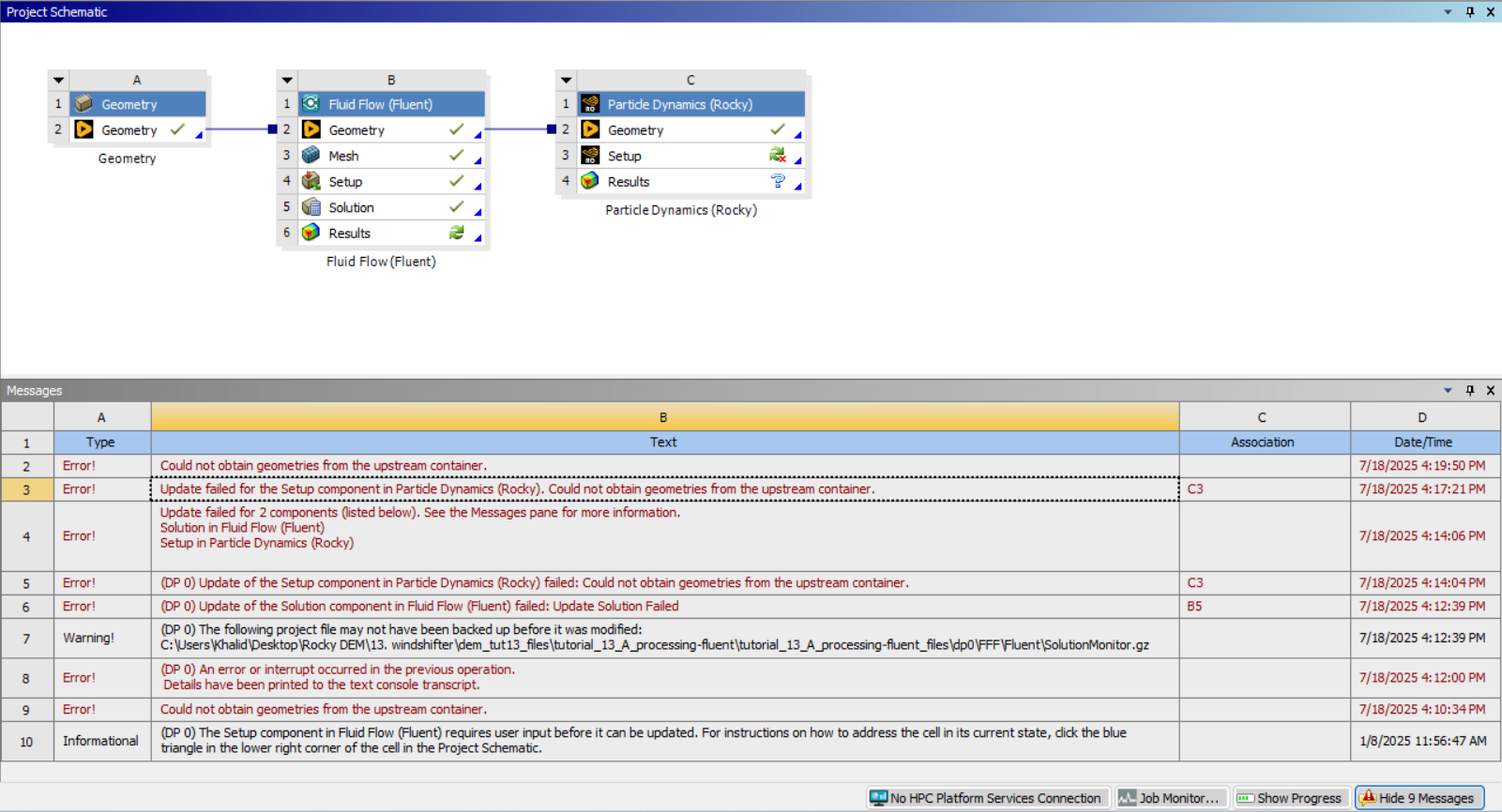The height and width of the screenshot is (812, 1502).
Task: Select the Setup cell icon in Rocky system
Action: 590,156
